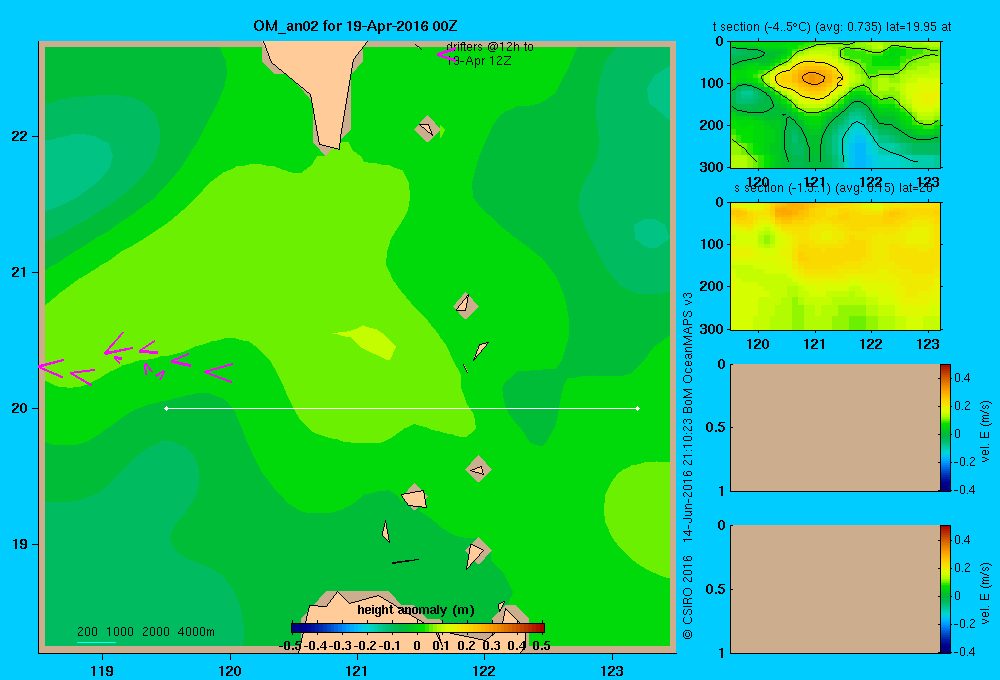
Task: Click the 'height anomaly (m)' colorbar title
Action: (416, 610)
